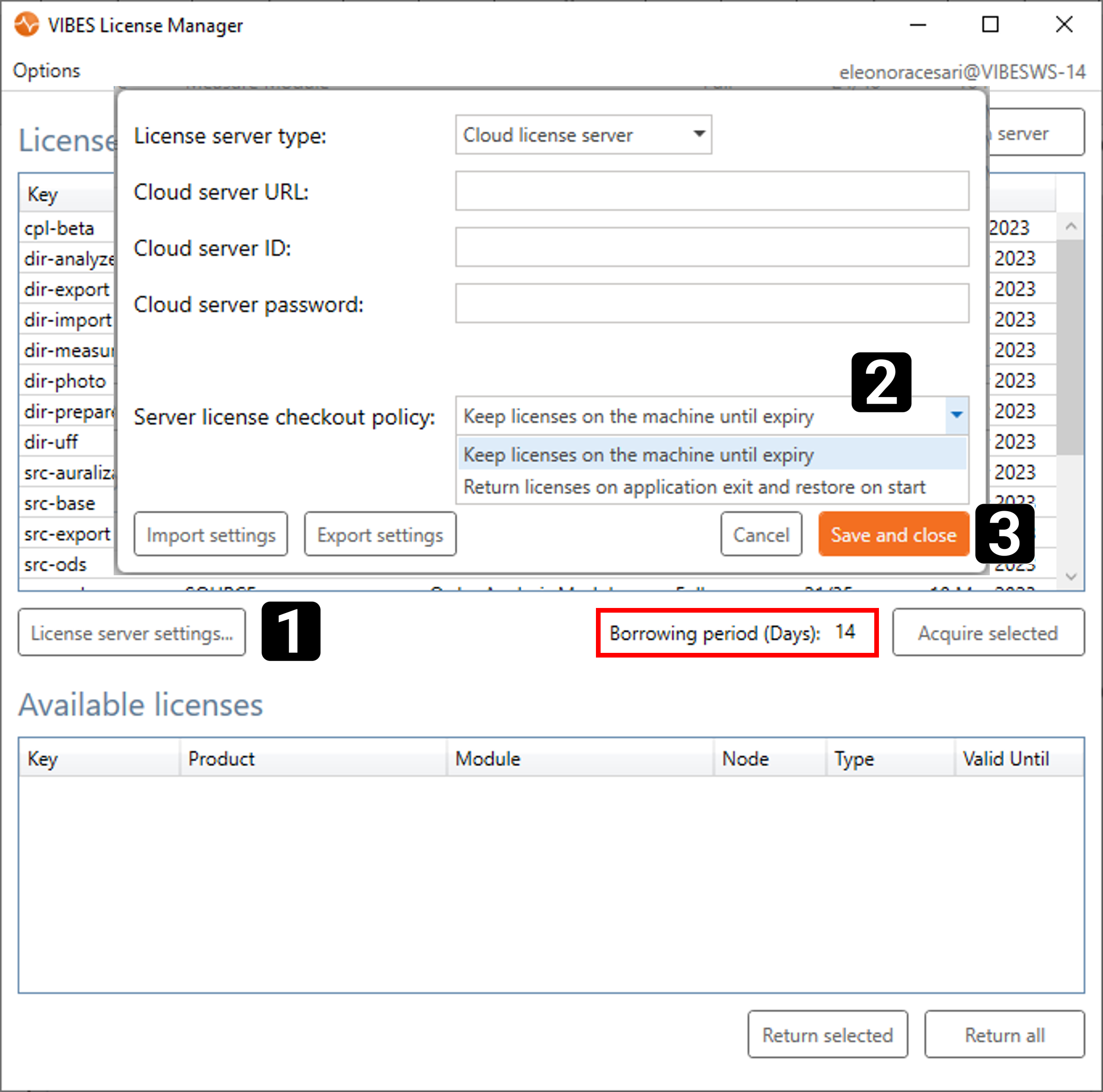Viewport: 1103px width, 1092px height.
Task: Click the partially hidden server button
Action: tap(1036, 132)
